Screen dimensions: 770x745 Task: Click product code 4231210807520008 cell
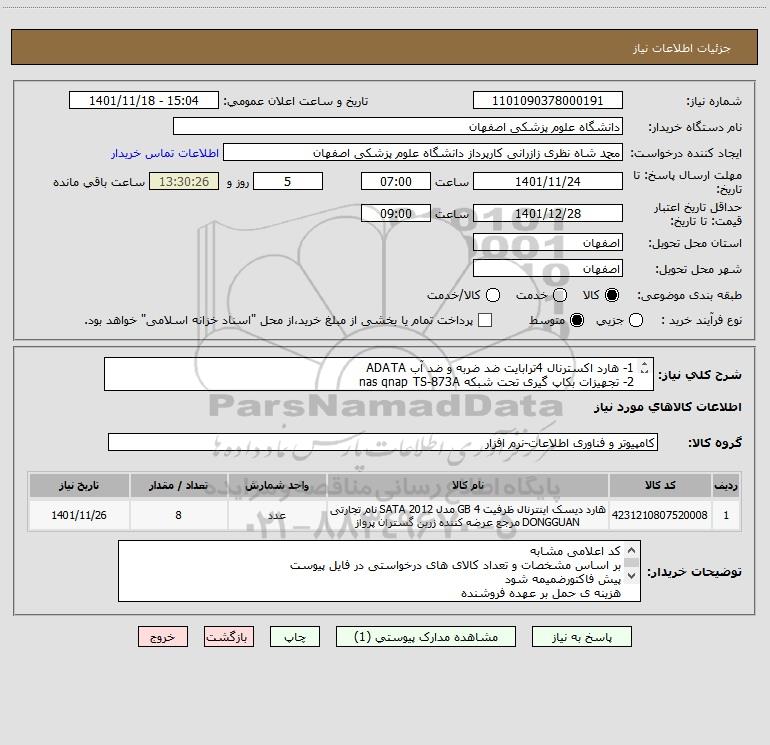pyautogui.click(x=660, y=515)
